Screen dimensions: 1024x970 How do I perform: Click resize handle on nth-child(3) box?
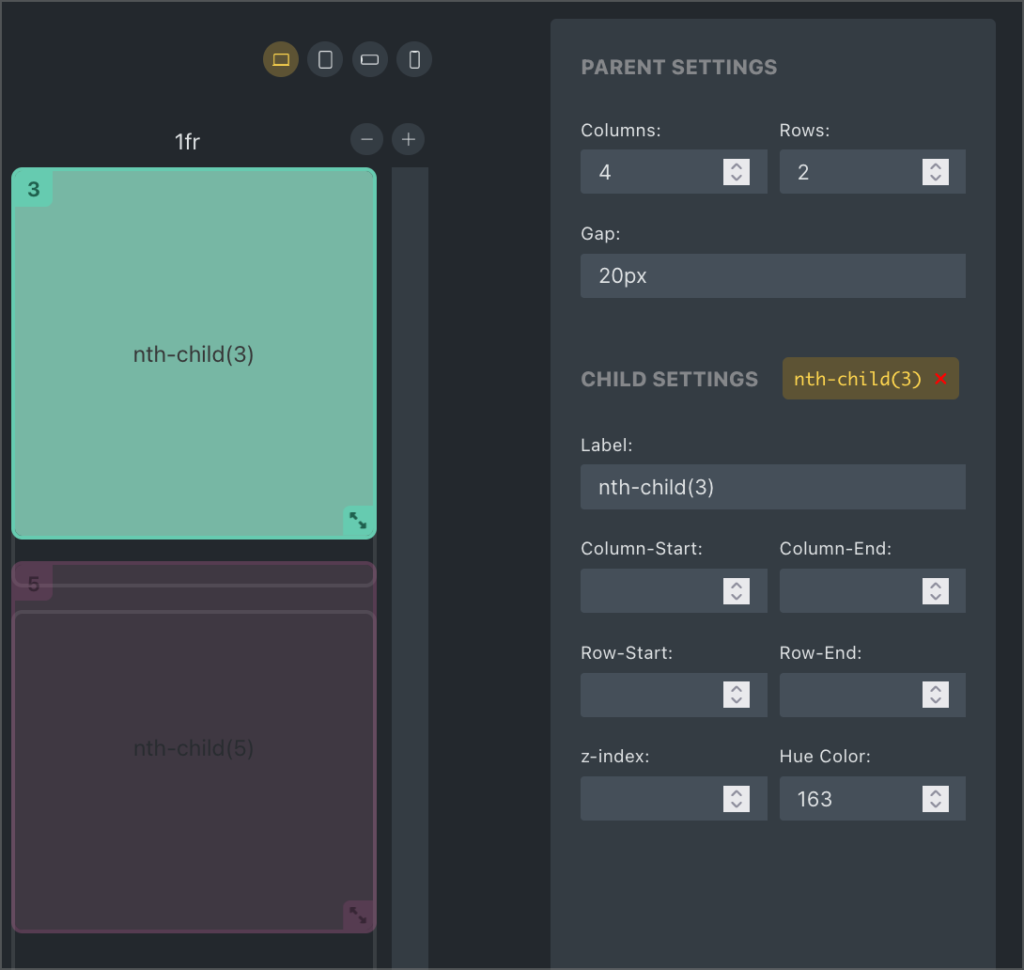click(358, 521)
